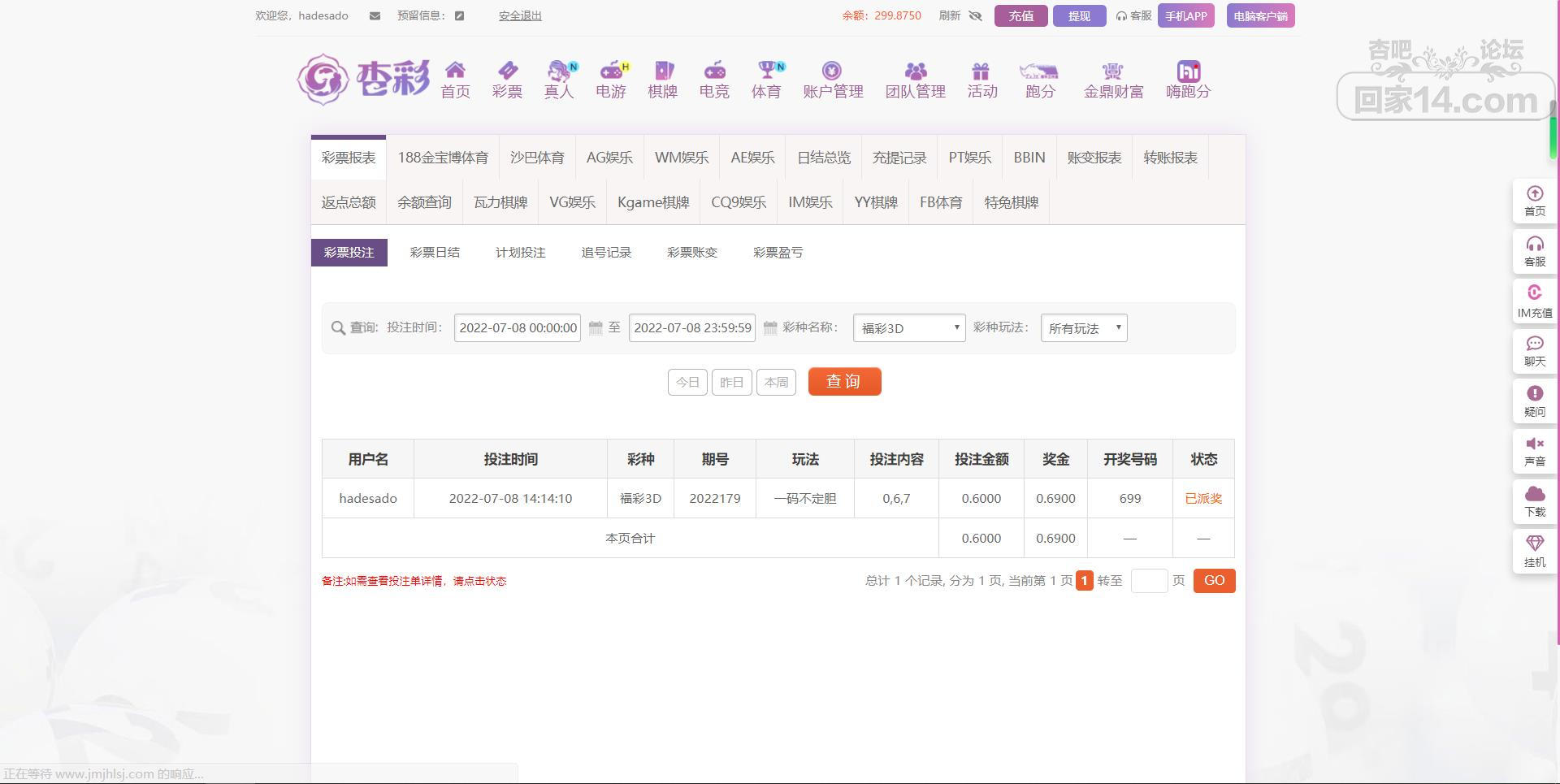Select the 昨日 quick date filter

[x=731, y=383]
